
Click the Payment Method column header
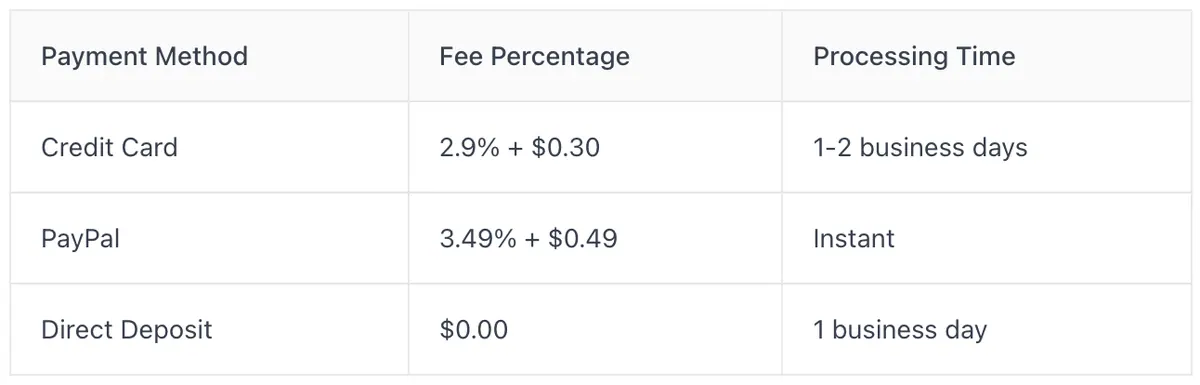[209, 56]
